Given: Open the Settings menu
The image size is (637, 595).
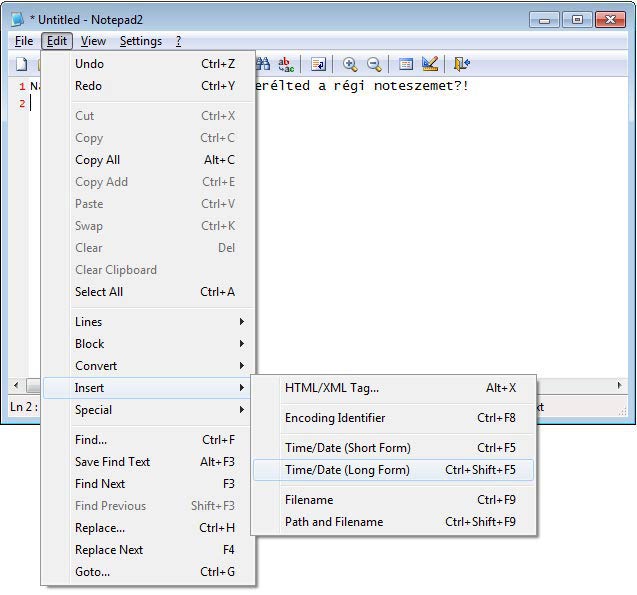Looking at the screenshot, I should pyautogui.click(x=141, y=41).
